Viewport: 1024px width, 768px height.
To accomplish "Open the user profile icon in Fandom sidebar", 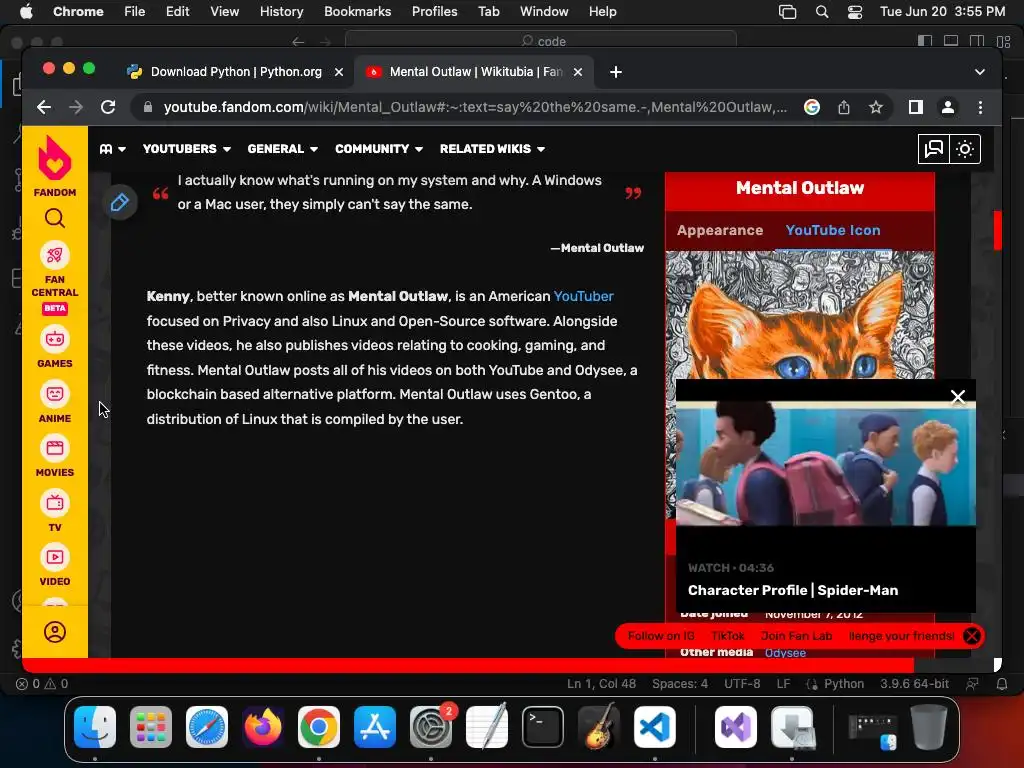I will tap(55, 632).
